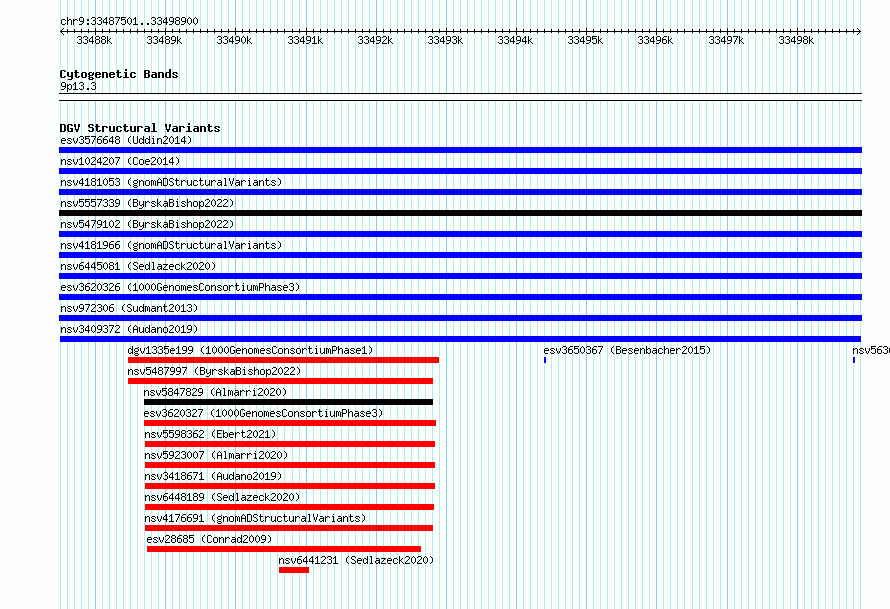Click the nsv972306 (Sudmant2013) label
Screen dimensions: 890x609
click(129, 308)
